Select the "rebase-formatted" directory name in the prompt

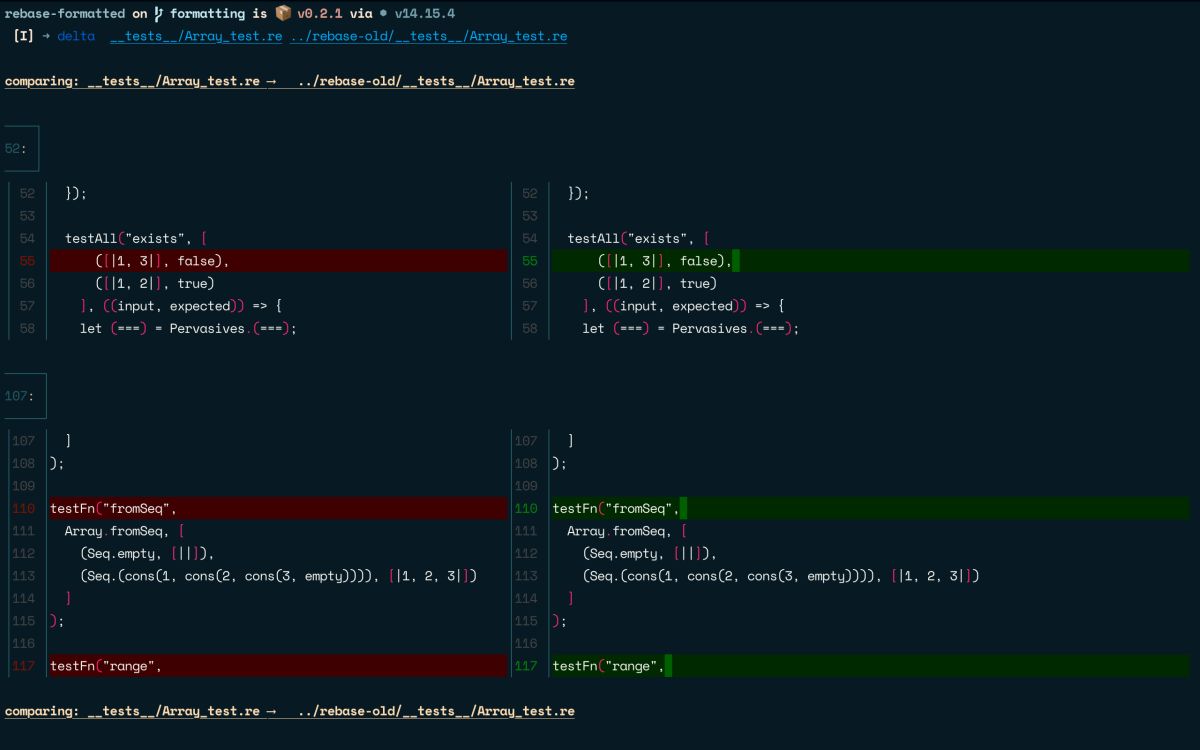[65, 14]
